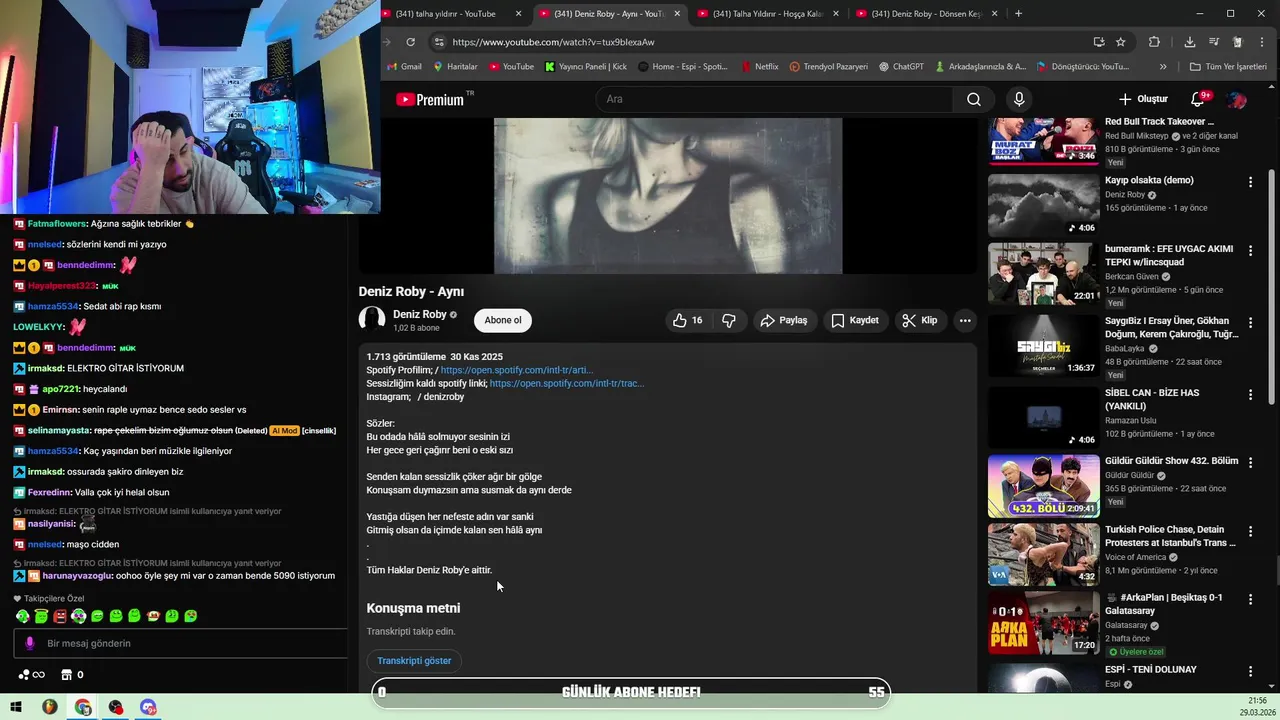
Task: Click chat username harunayvazoglu
Action: pos(78,576)
